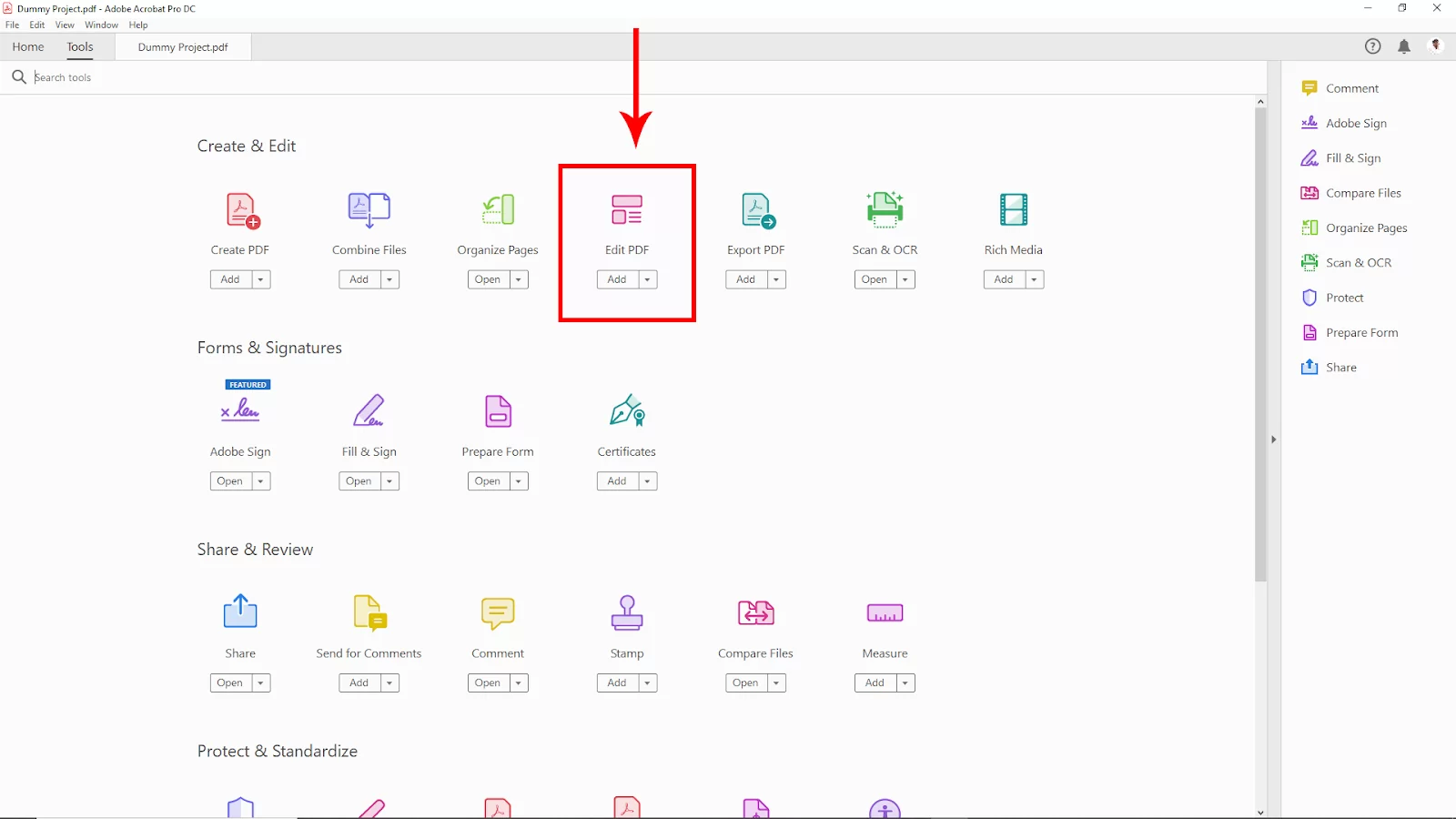
Task: Expand dropdown arrow beside Scan & OCR Open
Action: (905, 279)
